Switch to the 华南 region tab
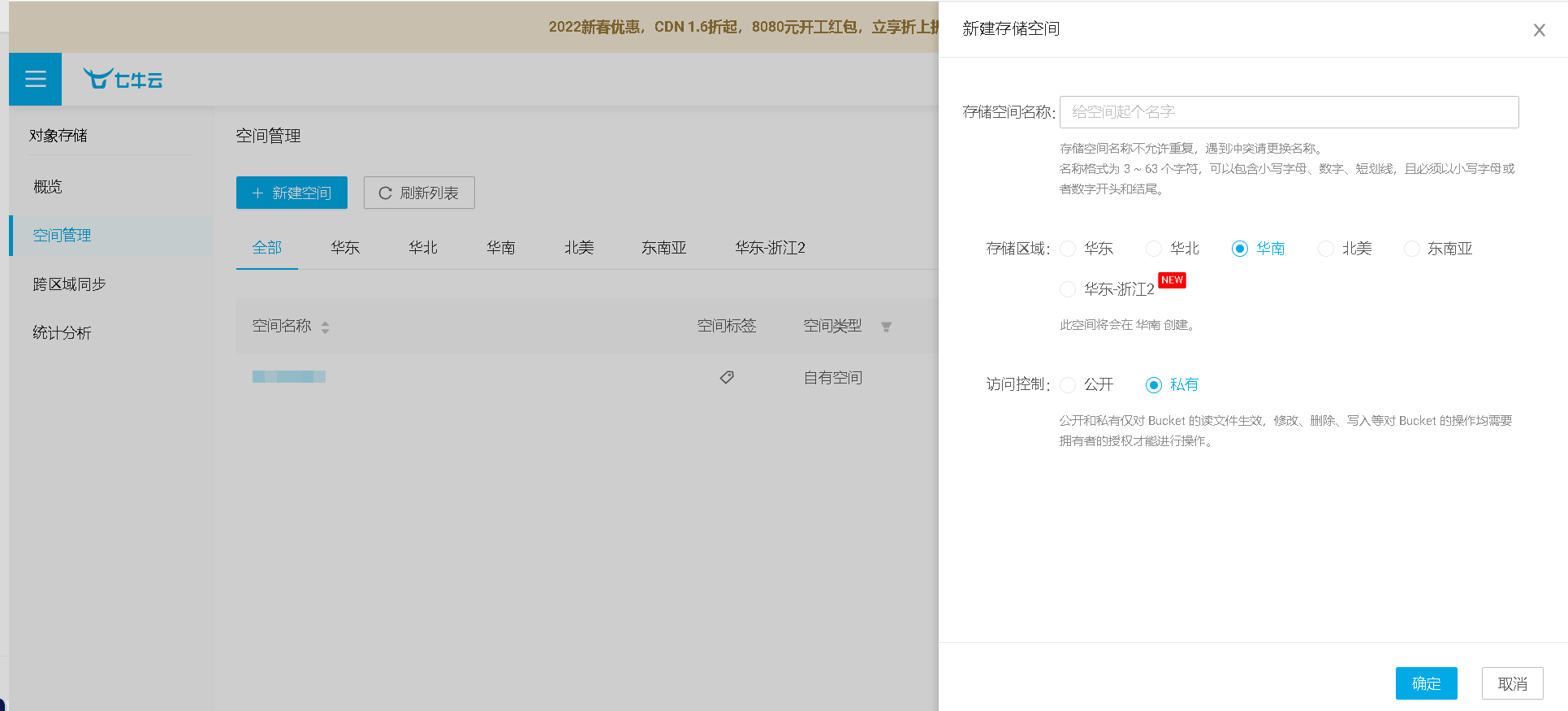 pos(501,248)
